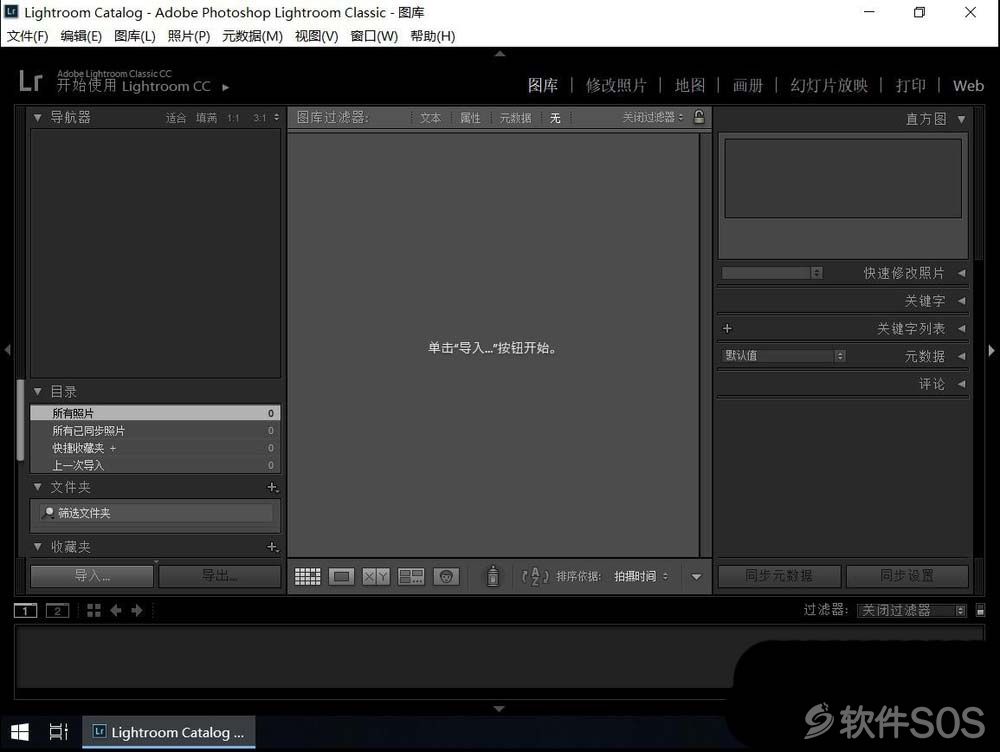
Task: Click the add button next to 收藏夹
Action: click(x=272, y=547)
